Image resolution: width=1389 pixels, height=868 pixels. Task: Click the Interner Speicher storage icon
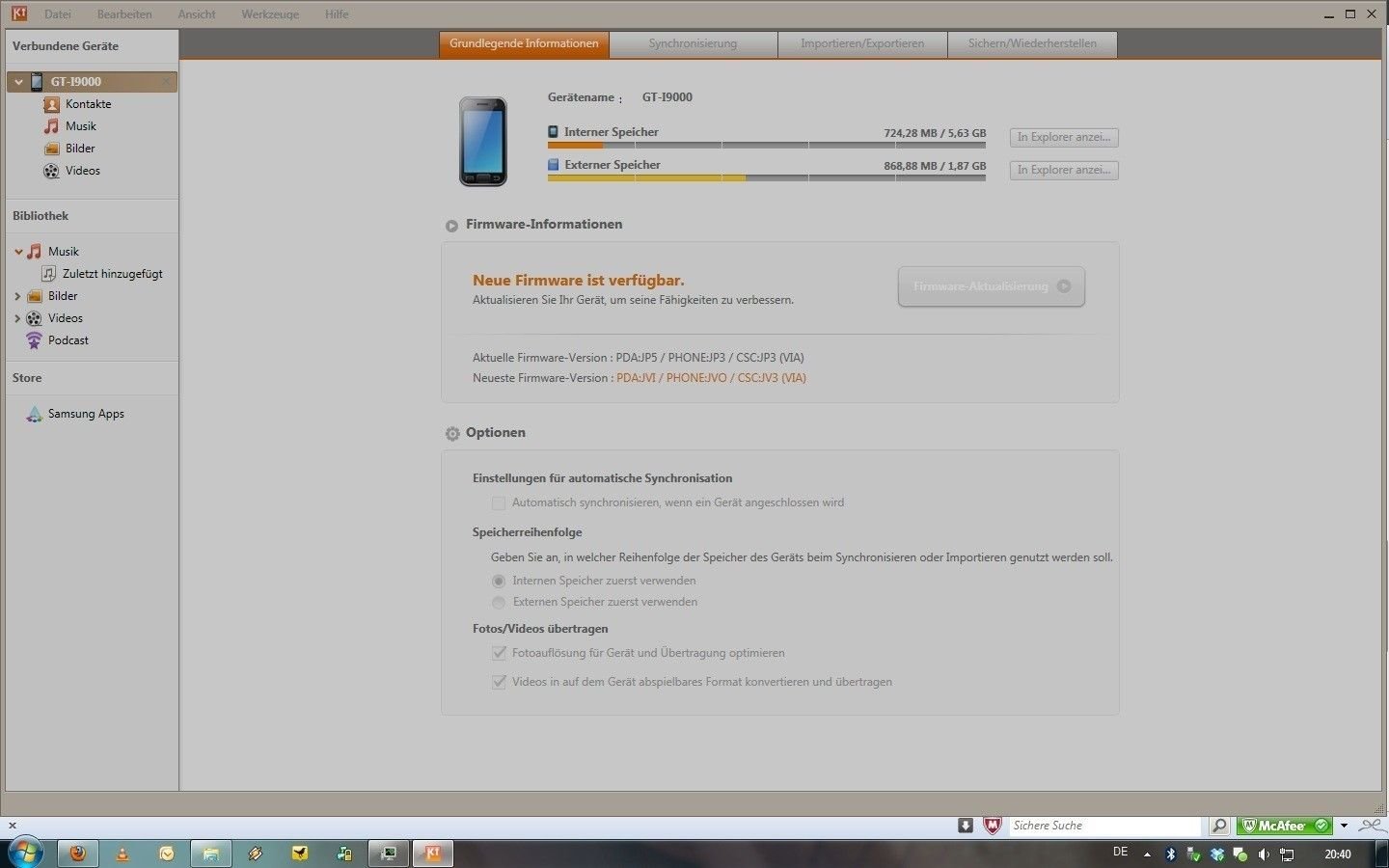553,131
